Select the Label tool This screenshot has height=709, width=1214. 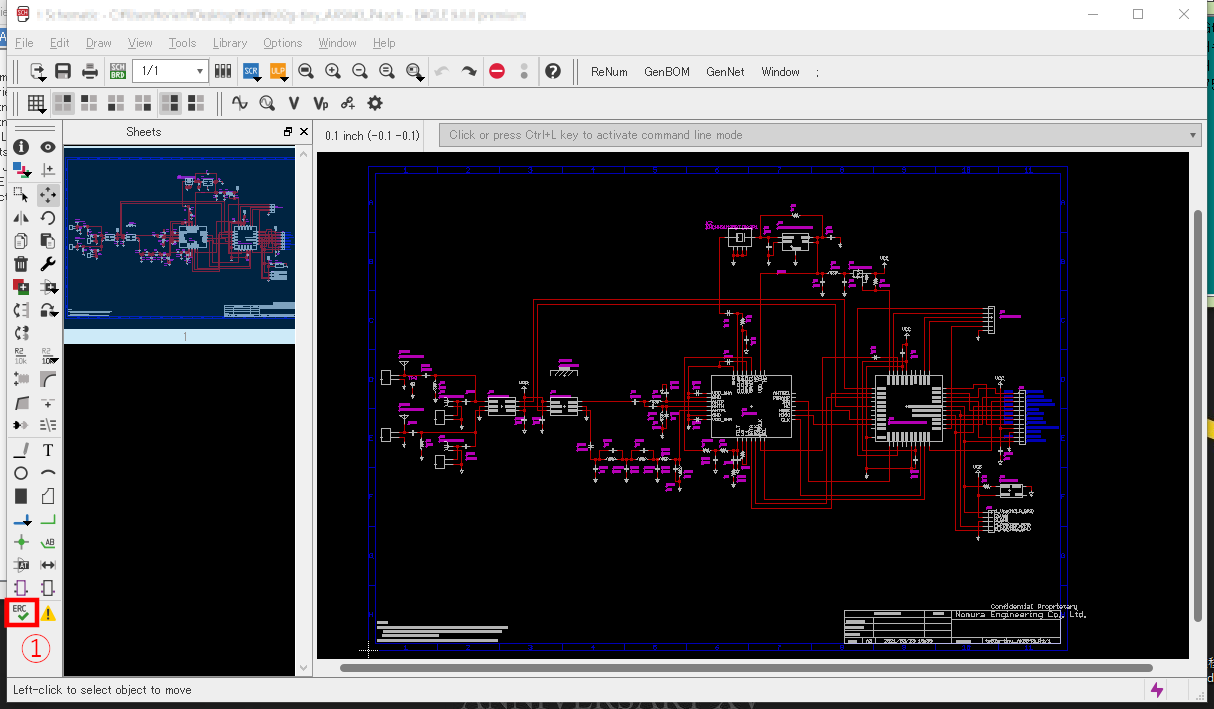coord(48,542)
